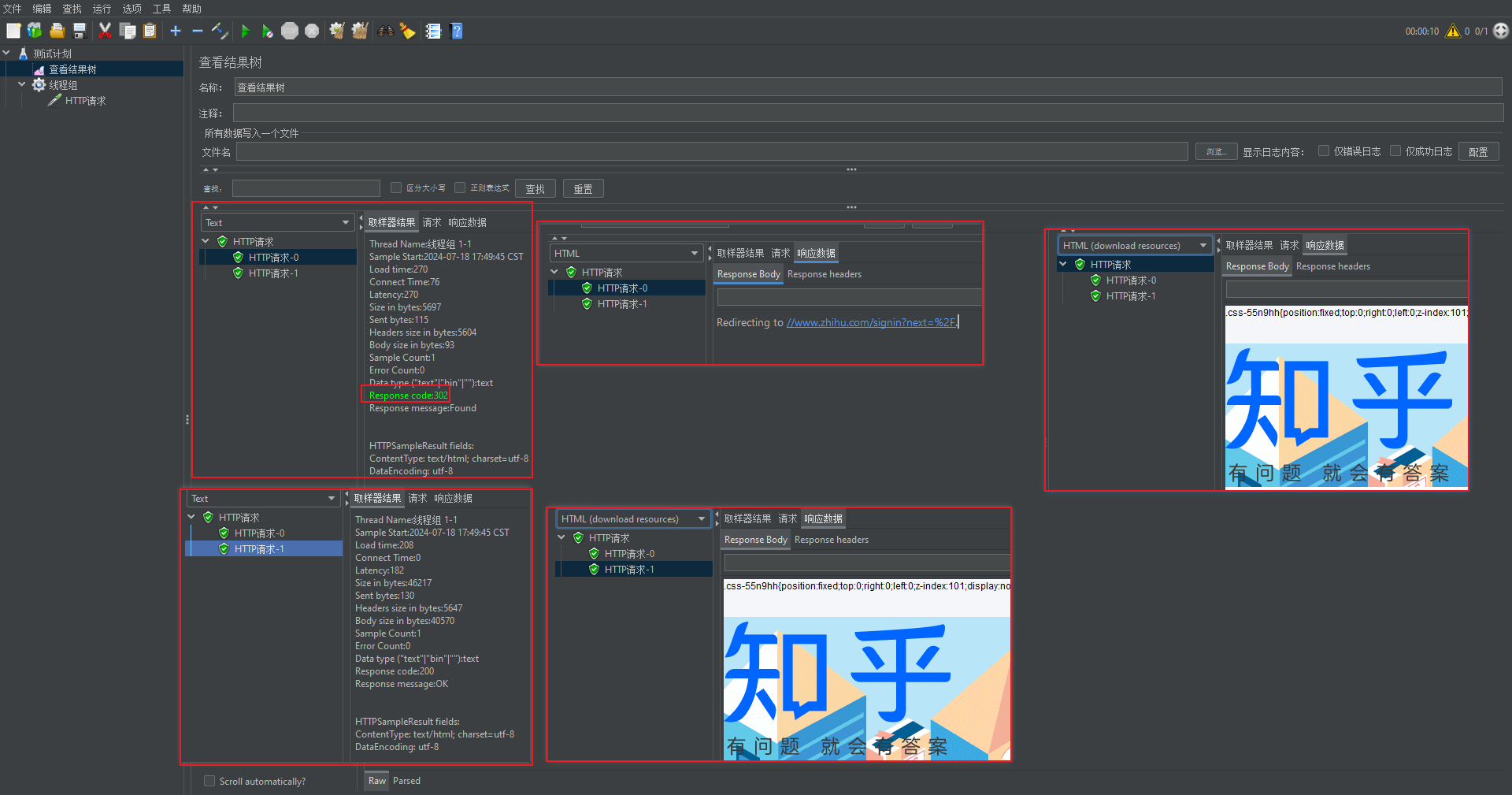Viewport: 1512px width, 795px height.
Task: Start the test with green play icon
Action: [246, 31]
